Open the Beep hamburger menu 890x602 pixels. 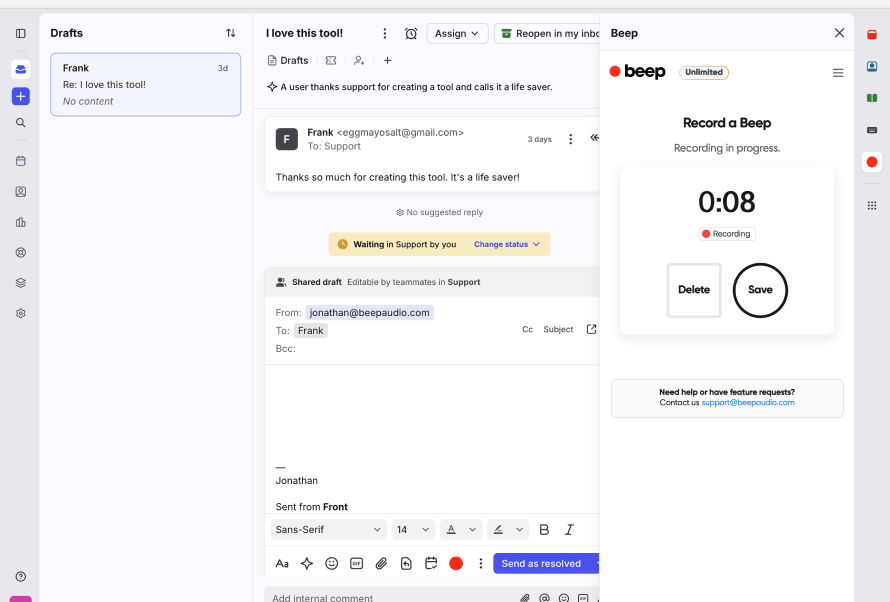(x=838, y=73)
